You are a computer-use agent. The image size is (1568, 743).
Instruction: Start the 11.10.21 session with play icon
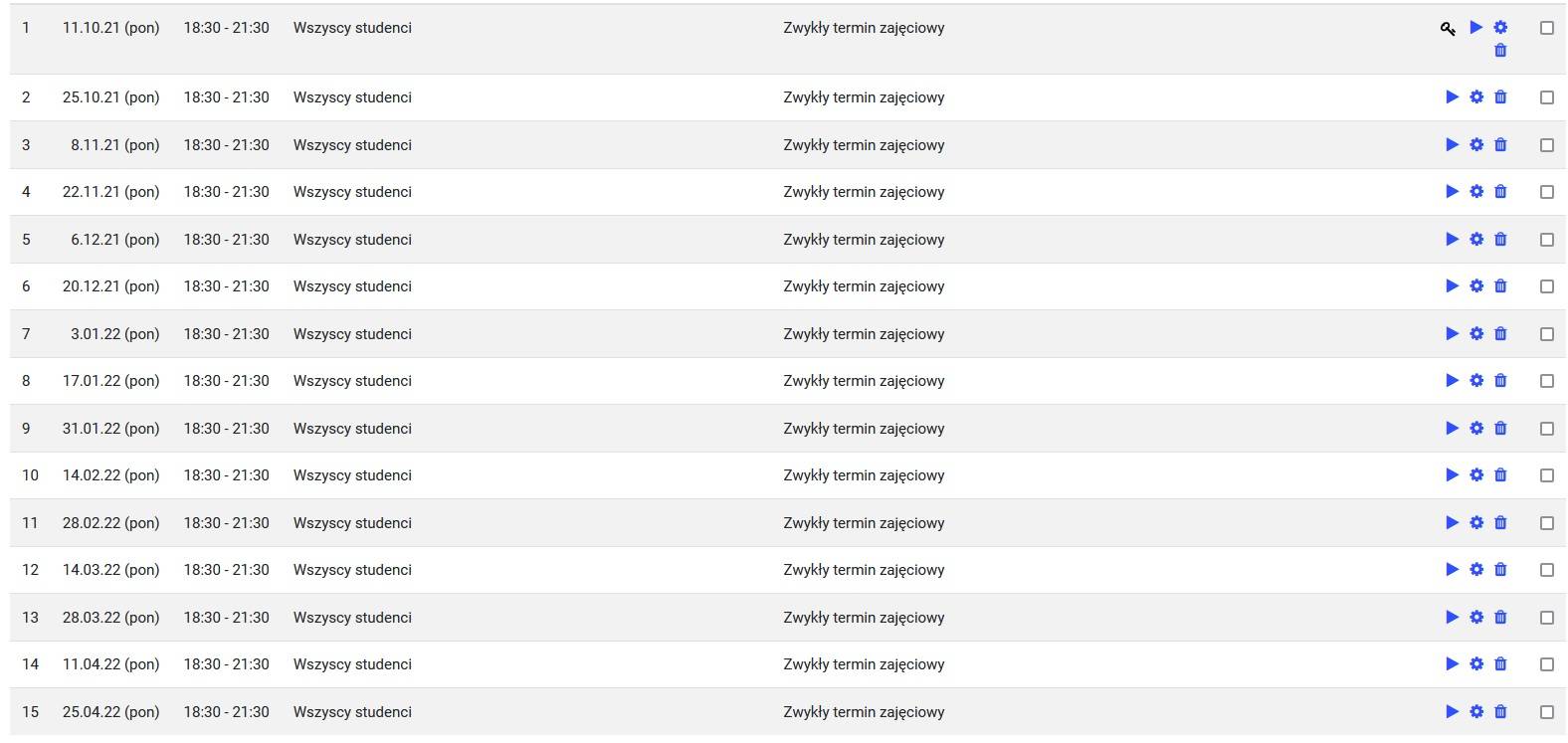(x=1476, y=28)
